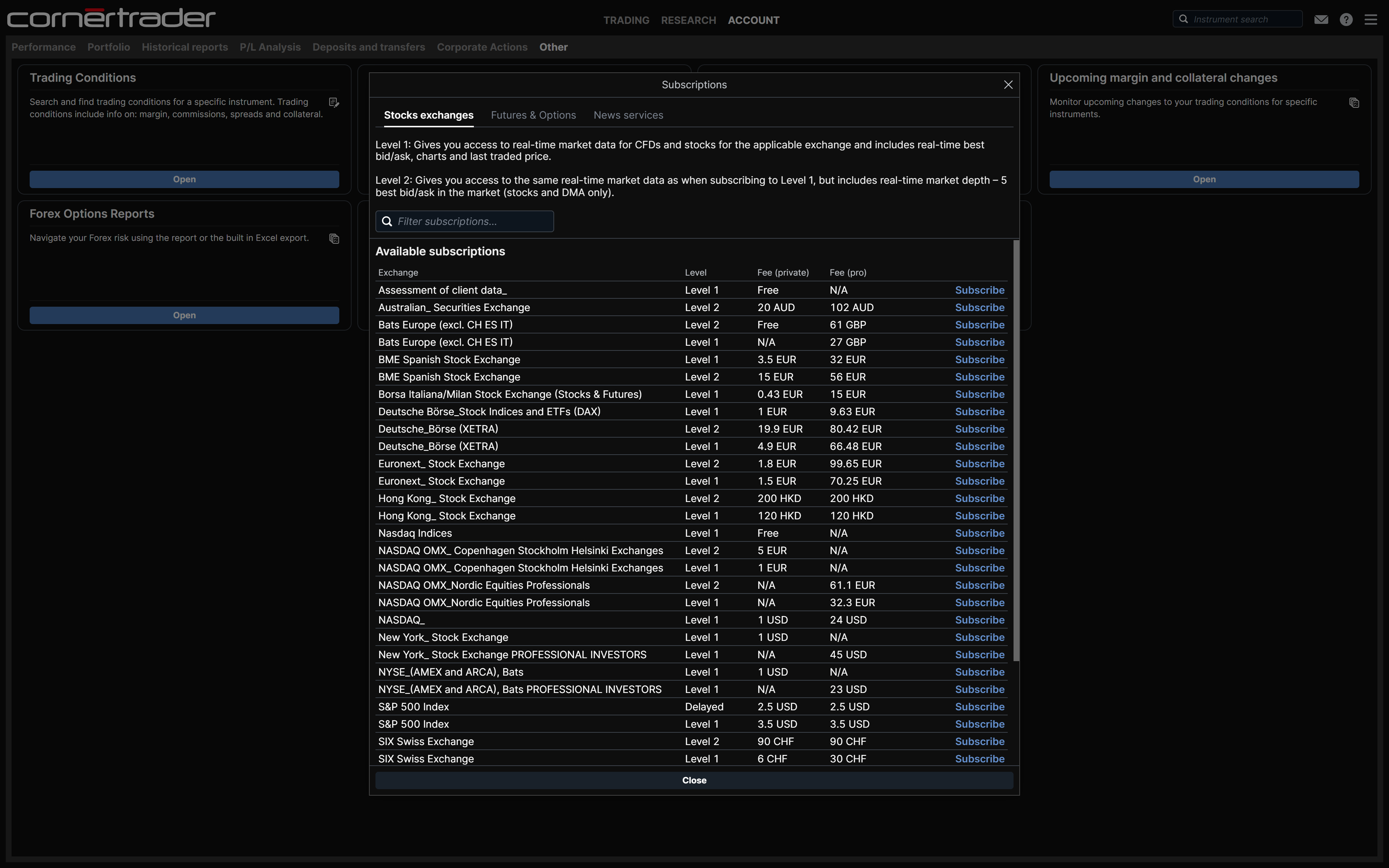Switch to the Performance tab
Screen dimensions: 1389x868
(44, 47)
